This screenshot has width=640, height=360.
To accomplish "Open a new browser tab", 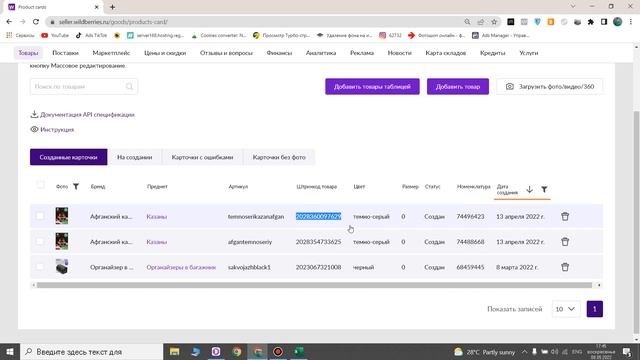I will (x=112, y=7).
